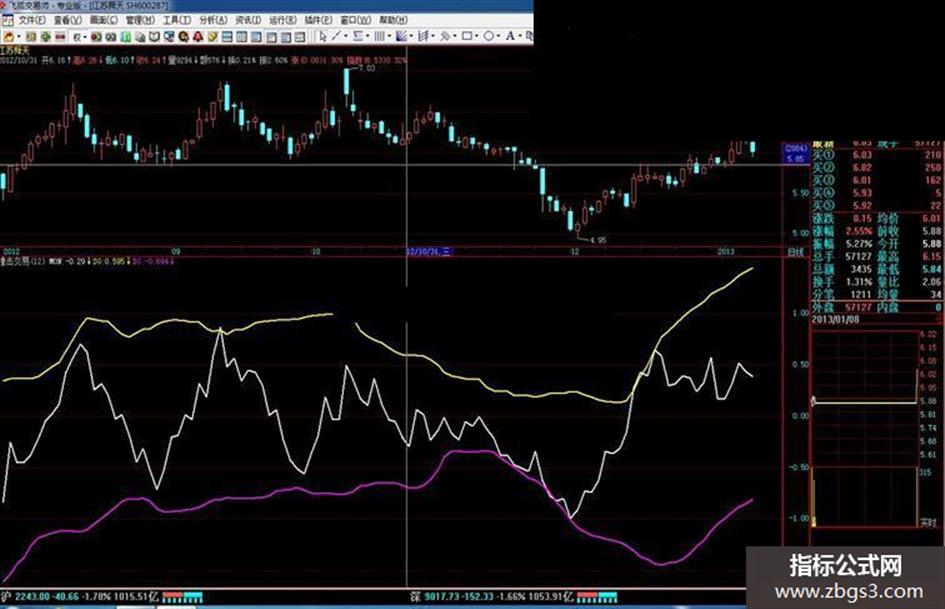
Task: Open dropdown arrow beside the ellipse tool
Action: (x=498, y=37)
